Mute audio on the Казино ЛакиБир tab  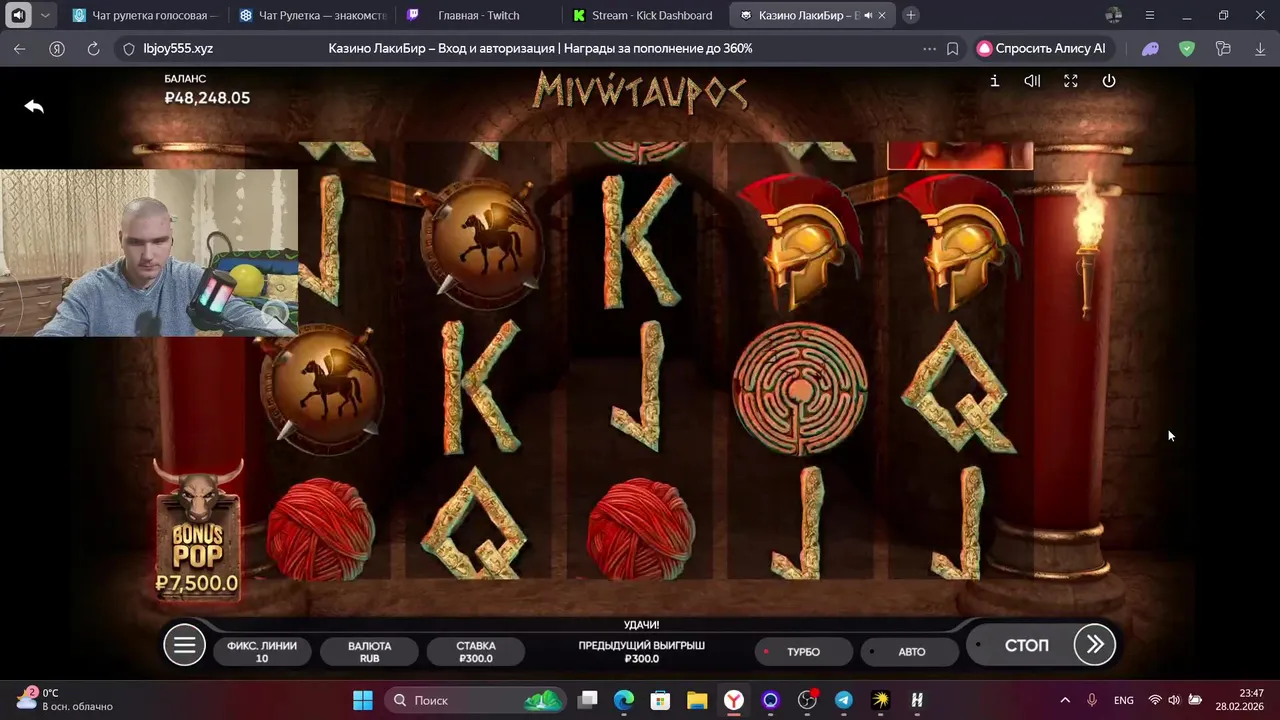pyautogui.click(x=867, y=15)
